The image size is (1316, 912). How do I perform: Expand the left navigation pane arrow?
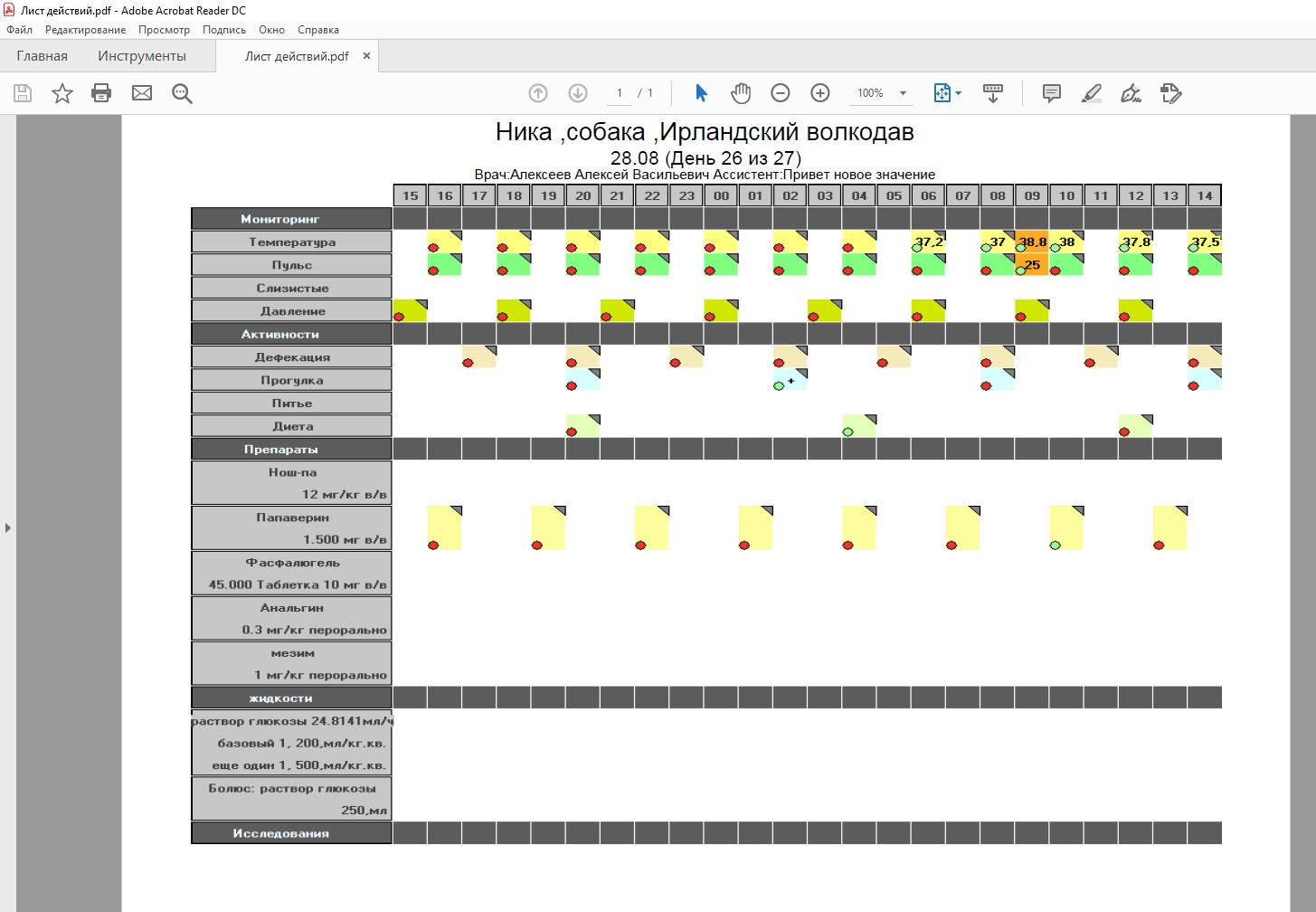coord(8,527)
